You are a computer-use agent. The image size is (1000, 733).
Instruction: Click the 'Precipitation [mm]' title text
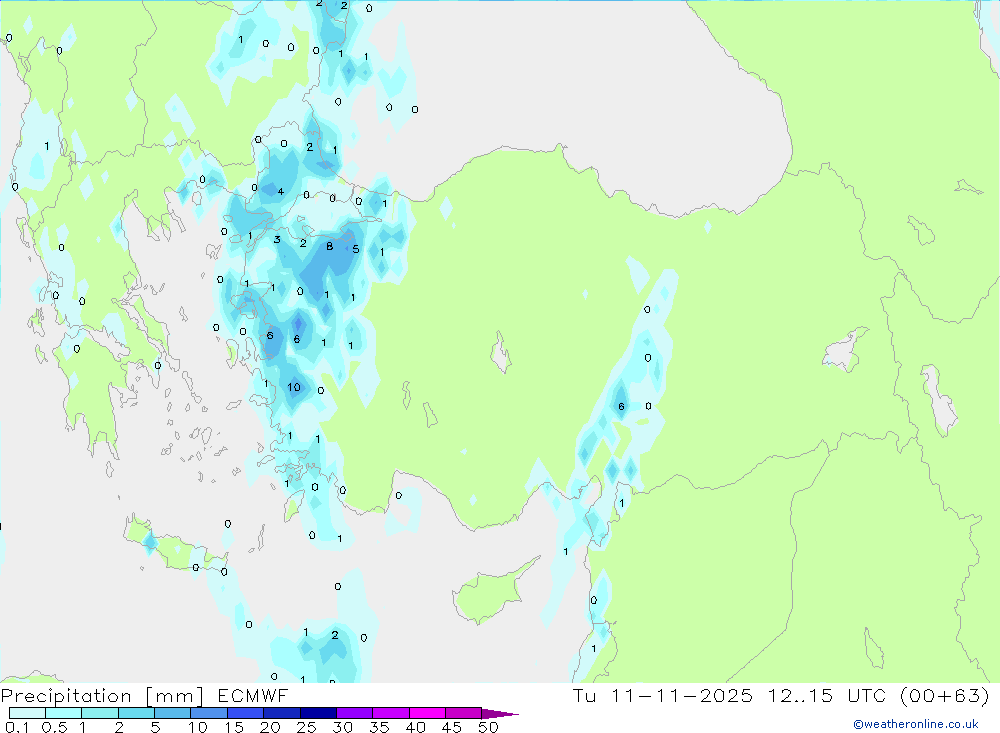click(x=103, y=696)
